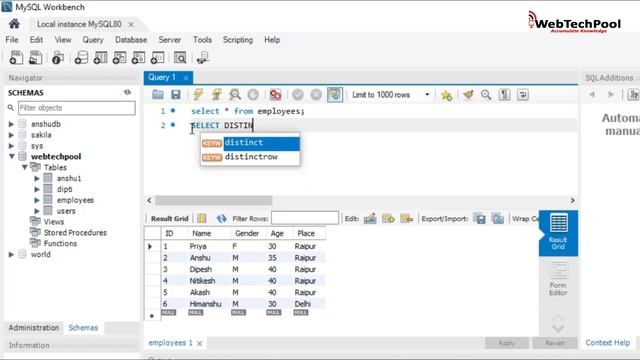Create a new view icon

[x=119, y=58]
